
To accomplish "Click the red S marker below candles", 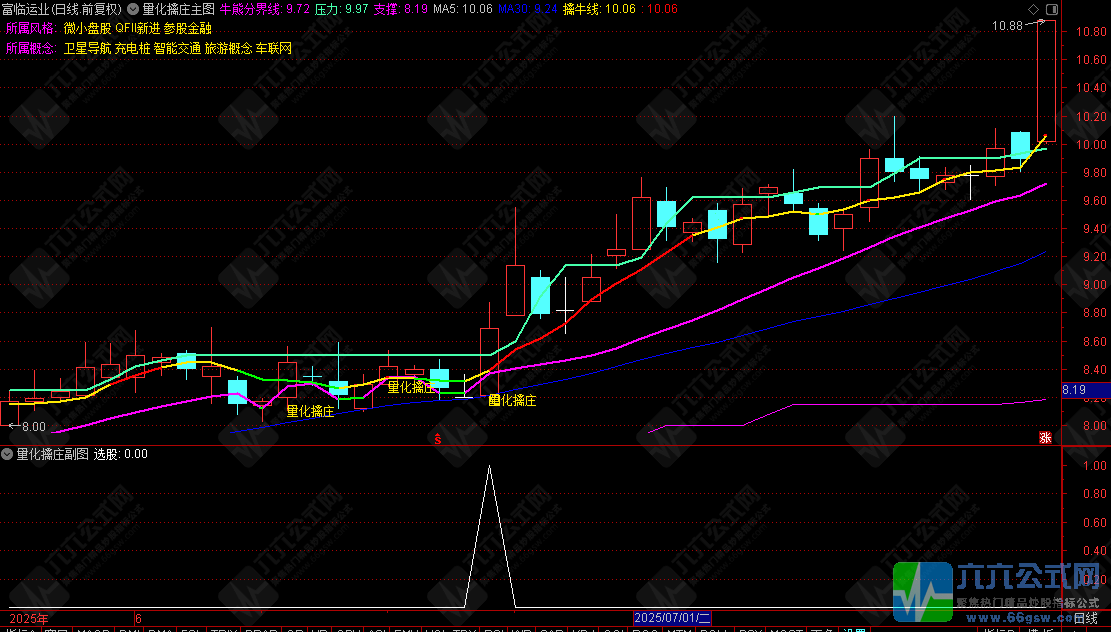I will coord(438,439).
